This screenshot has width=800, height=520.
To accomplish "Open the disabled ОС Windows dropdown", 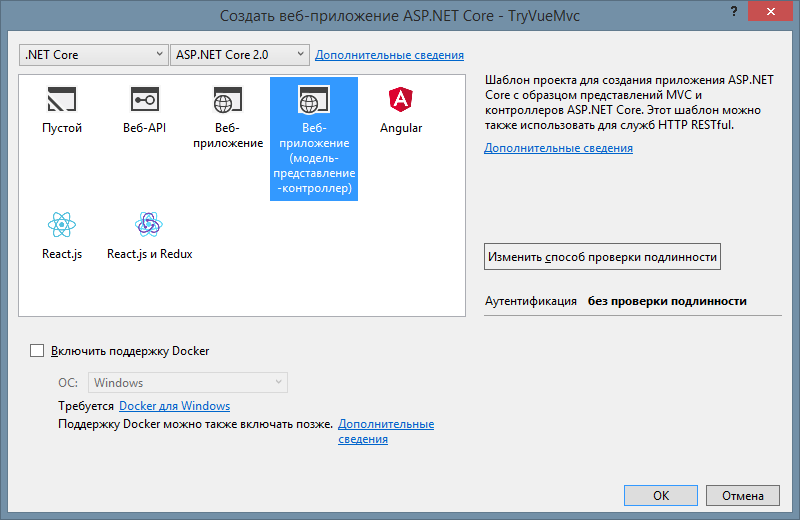I will point(188,383).
